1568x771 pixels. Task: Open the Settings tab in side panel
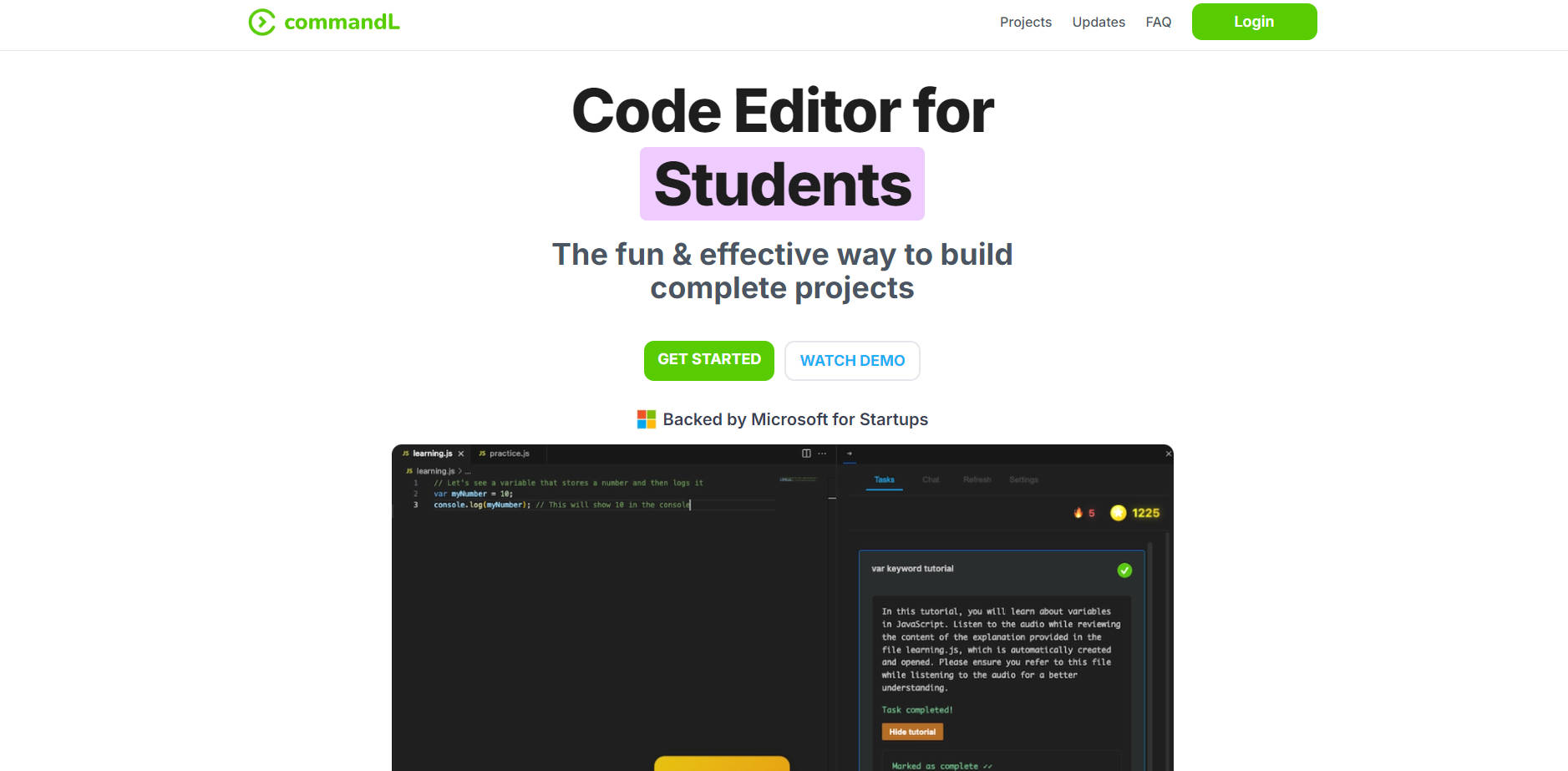[x=1023, y=479]
